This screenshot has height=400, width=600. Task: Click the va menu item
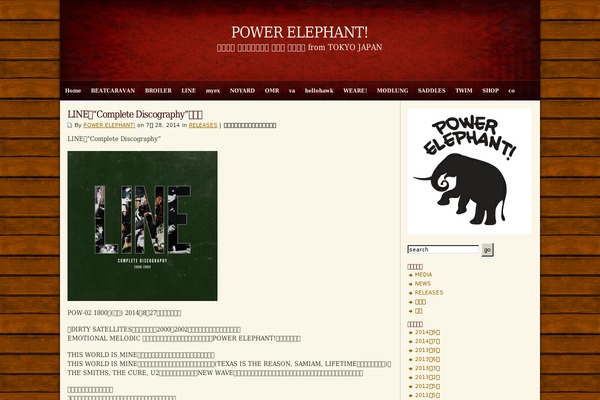pos(292,91)
